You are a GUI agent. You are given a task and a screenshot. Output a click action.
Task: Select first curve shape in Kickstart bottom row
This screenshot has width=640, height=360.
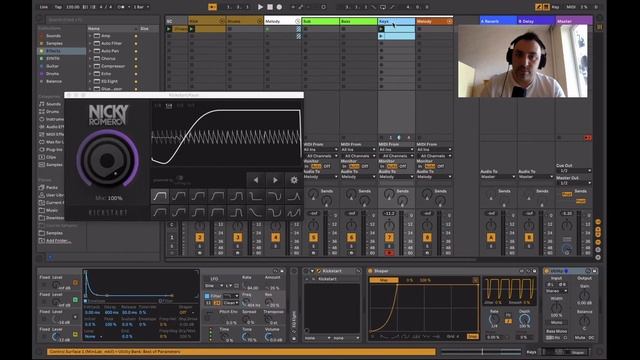click(x=160, y=212)
